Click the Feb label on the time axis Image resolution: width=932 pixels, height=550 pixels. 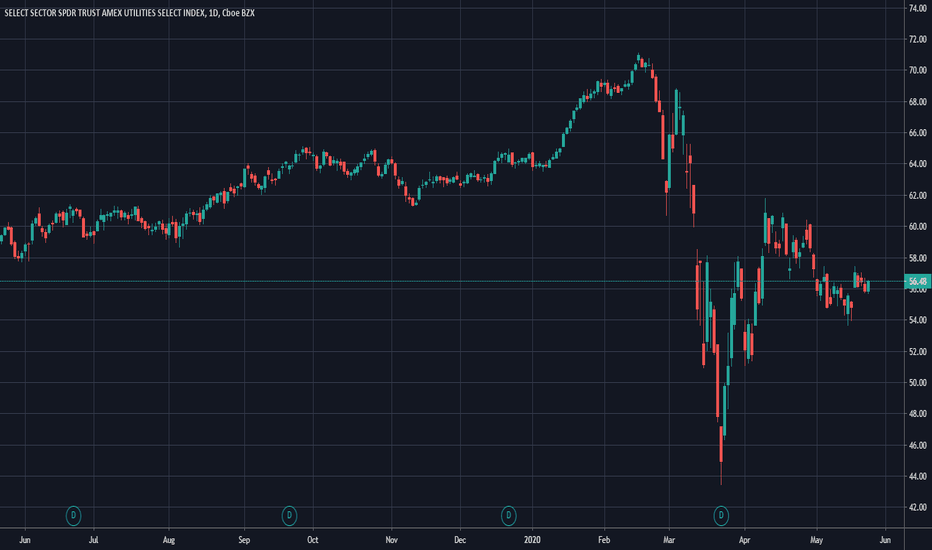pos(604,540)
